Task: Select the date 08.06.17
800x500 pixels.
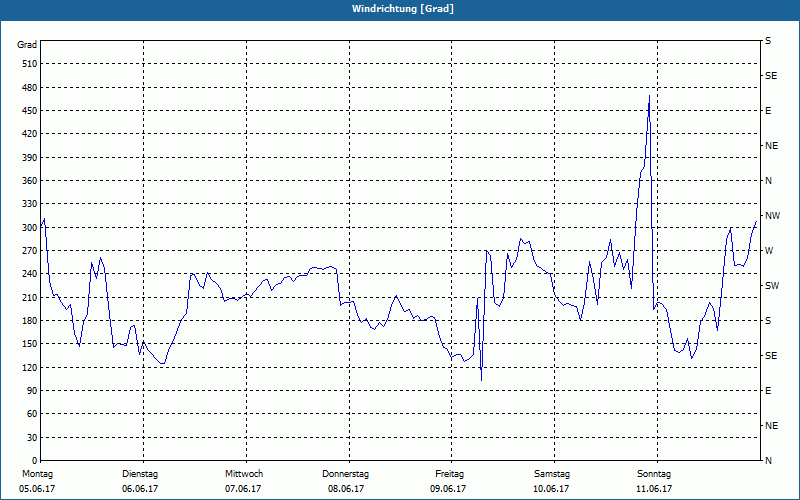Action: pyautogui.click(x=346, y=489)
